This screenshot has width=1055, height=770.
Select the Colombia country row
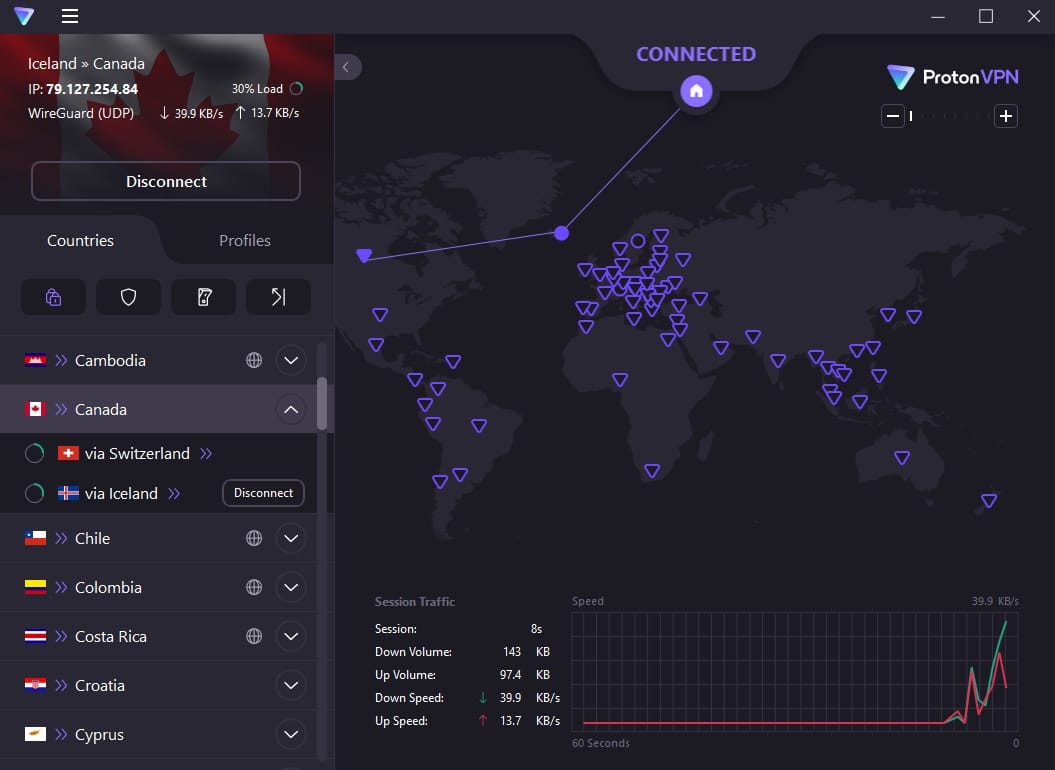click(x=158, y=587)
